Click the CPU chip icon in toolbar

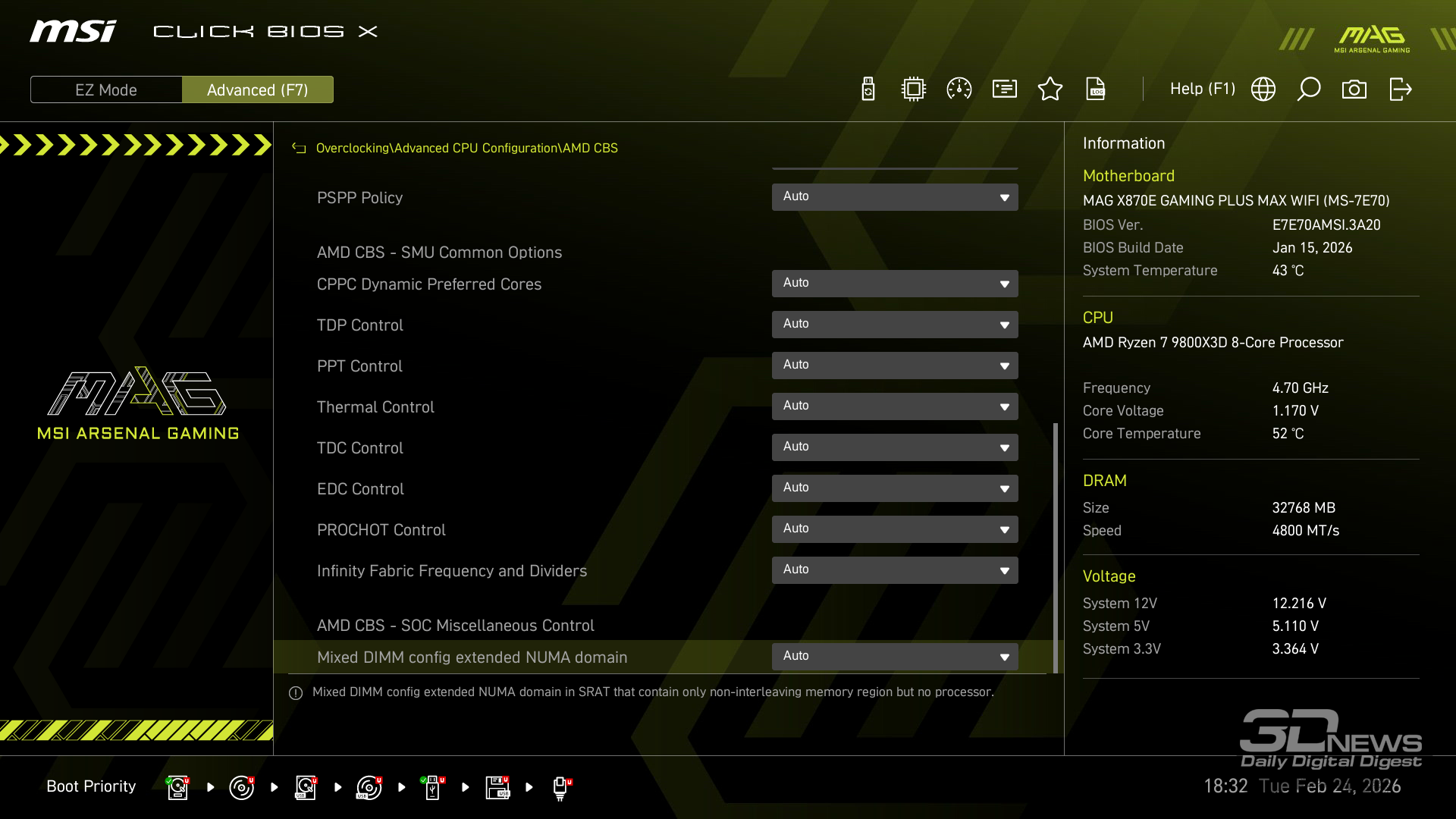(x=914, y=89)
